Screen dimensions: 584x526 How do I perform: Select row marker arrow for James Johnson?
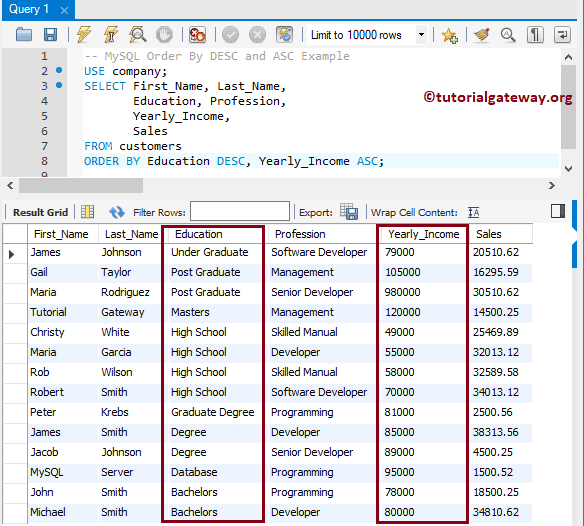pos(12,254)
